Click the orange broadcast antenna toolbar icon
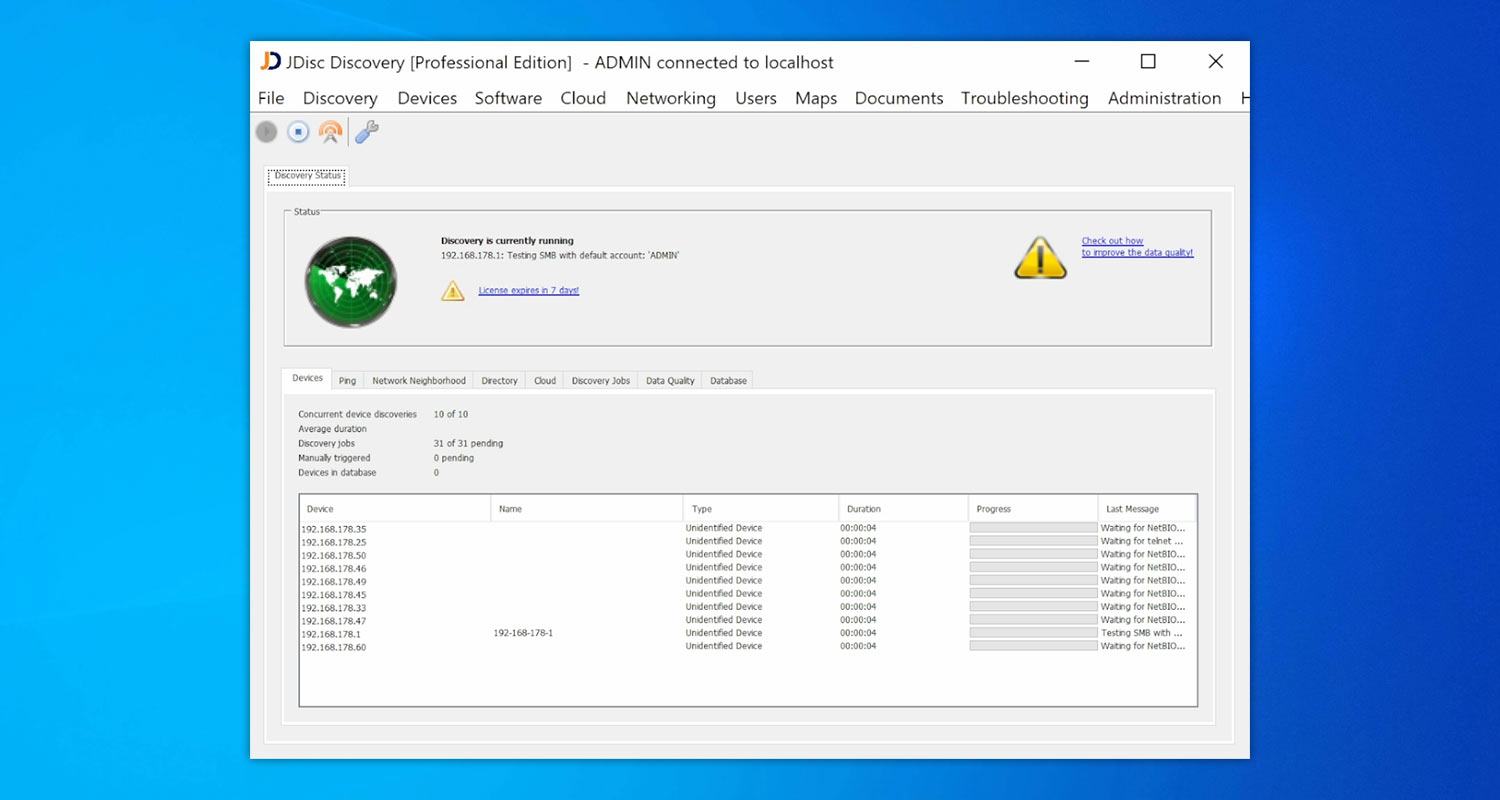This screenshot has width=1500, height=800. 330,131
